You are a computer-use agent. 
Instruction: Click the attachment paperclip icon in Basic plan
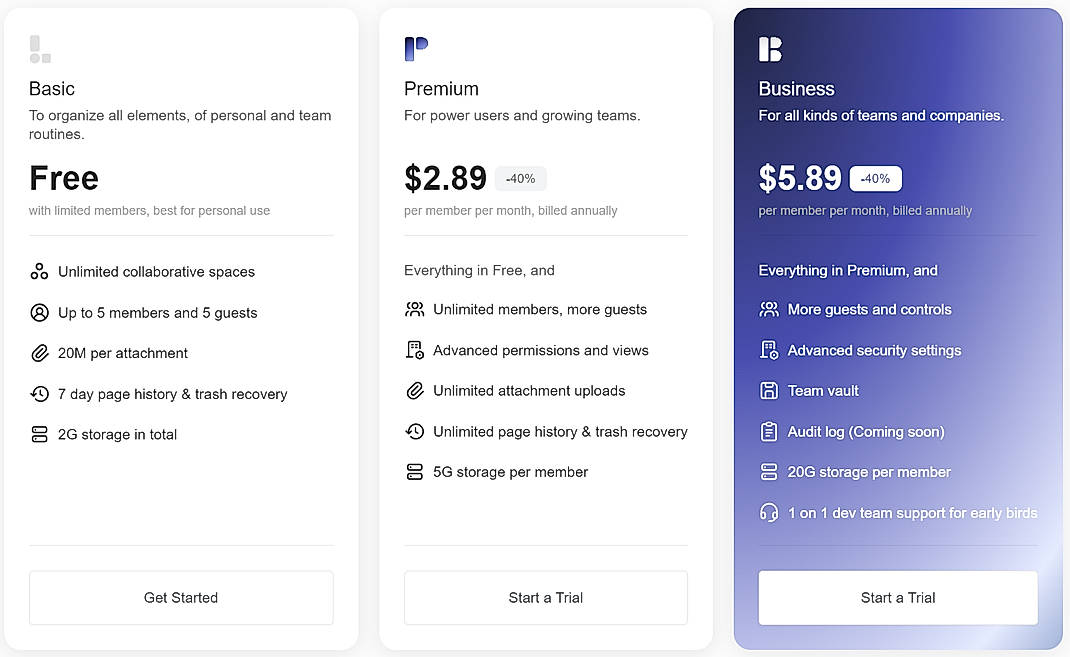[39, 353]
